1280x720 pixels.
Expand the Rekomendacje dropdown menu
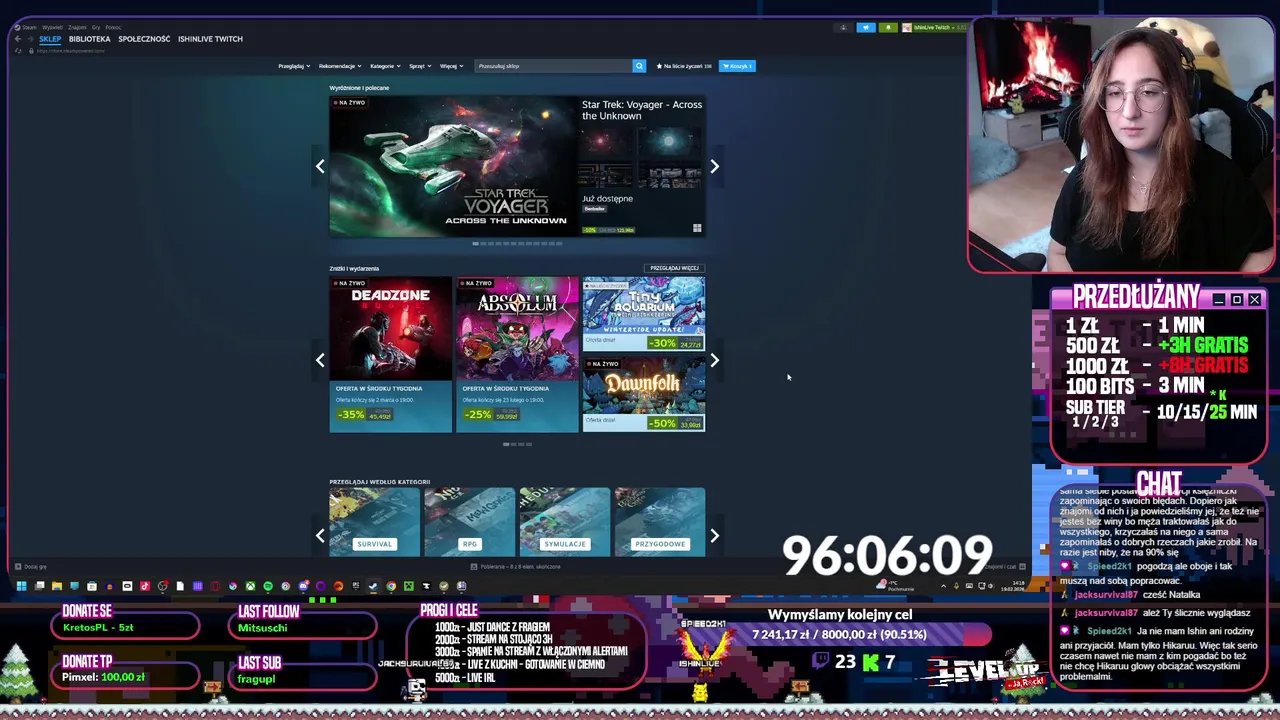tap(341, 66)
